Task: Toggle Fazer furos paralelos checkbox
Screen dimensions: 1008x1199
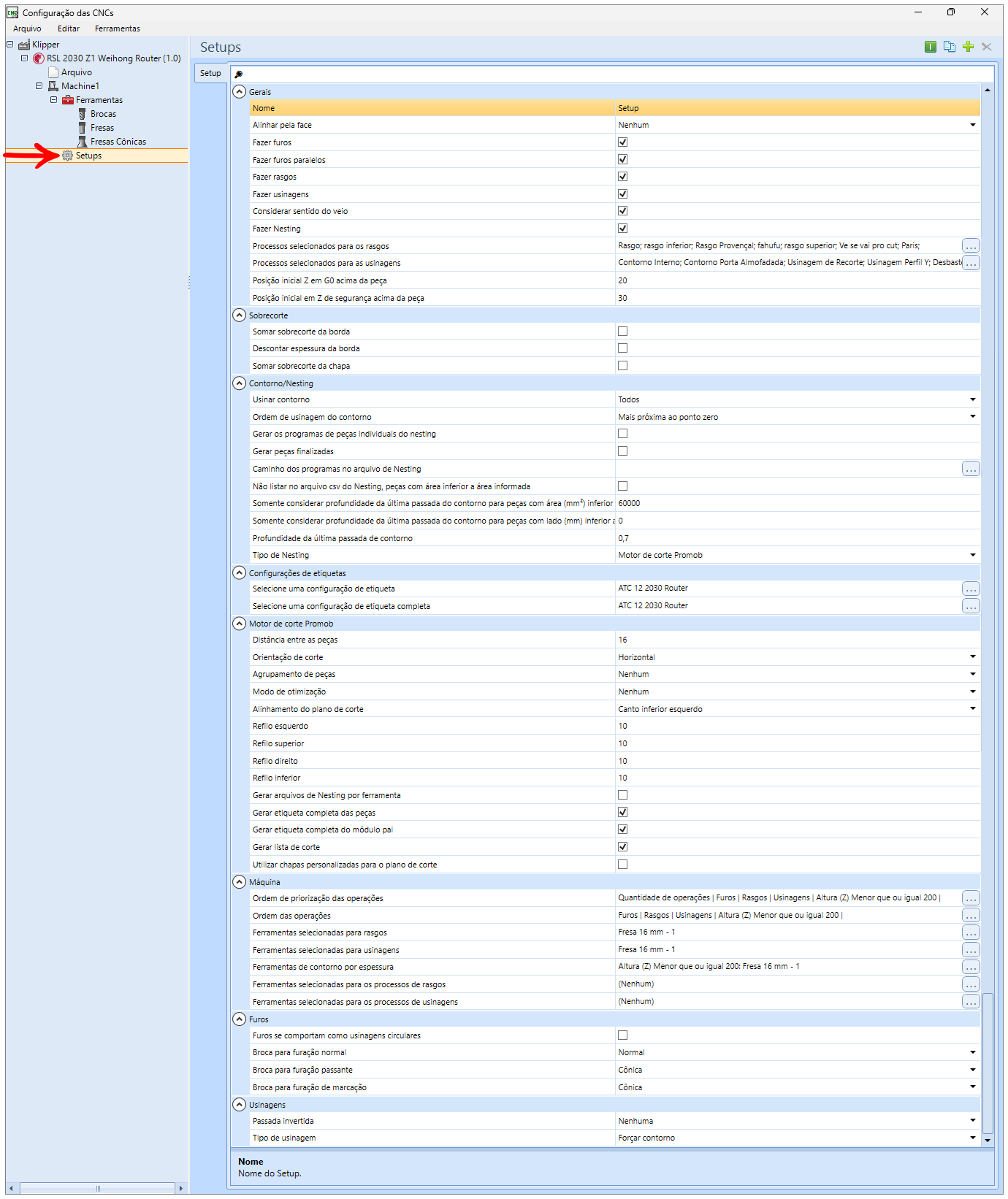Action: (x=623, y=159)
